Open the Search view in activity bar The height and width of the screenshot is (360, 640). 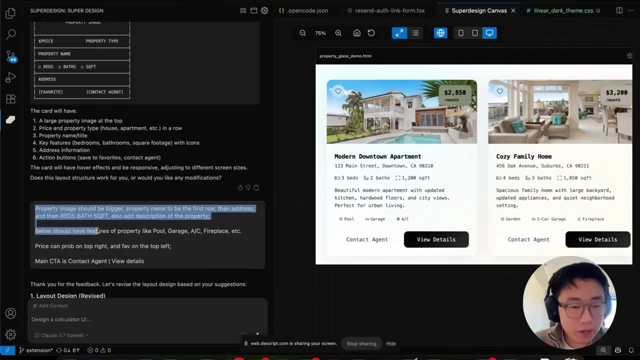[x=11, y=34]
